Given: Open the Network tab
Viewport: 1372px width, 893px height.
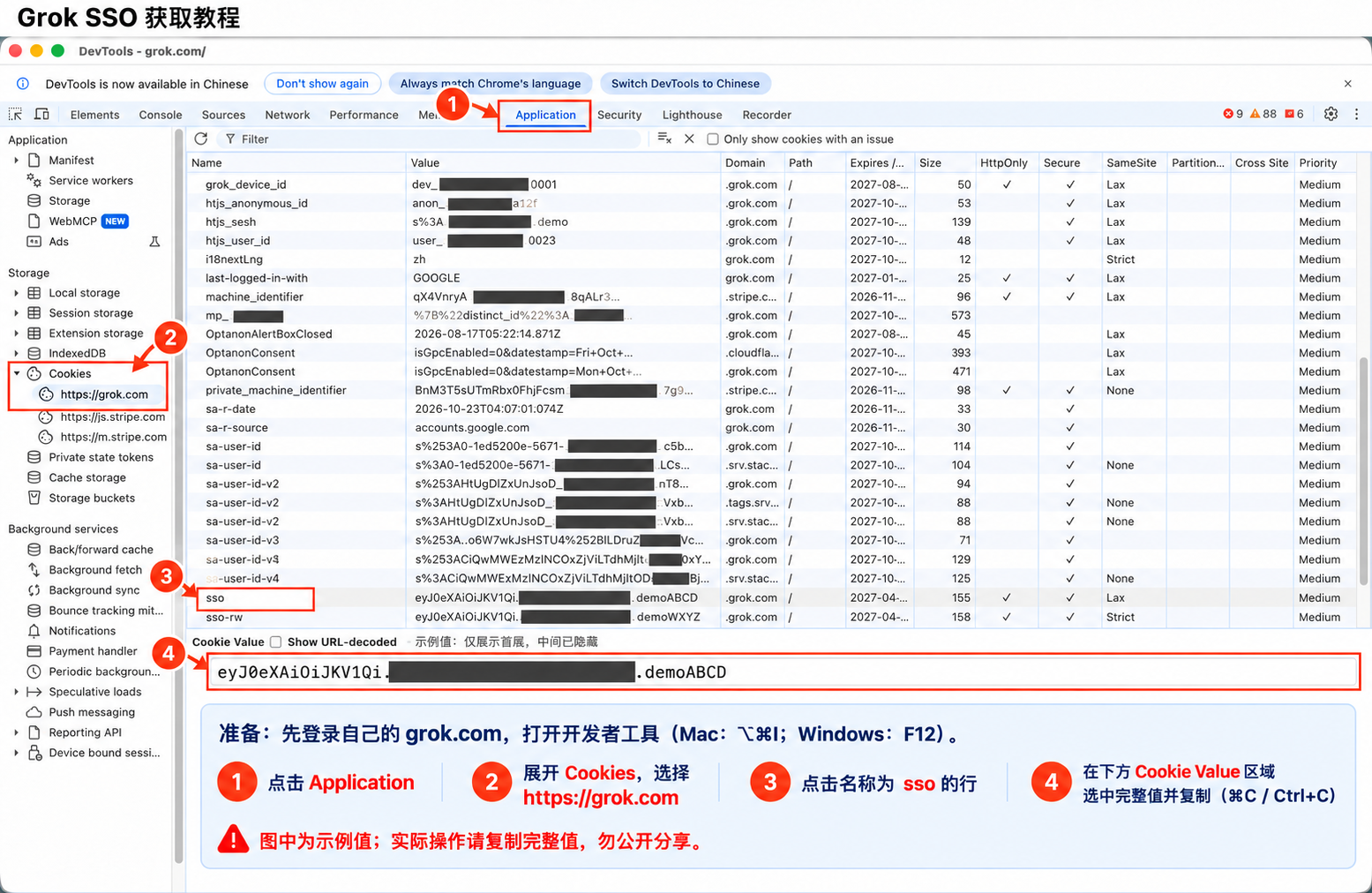Looking at the screenshot, I should (288, 115).
